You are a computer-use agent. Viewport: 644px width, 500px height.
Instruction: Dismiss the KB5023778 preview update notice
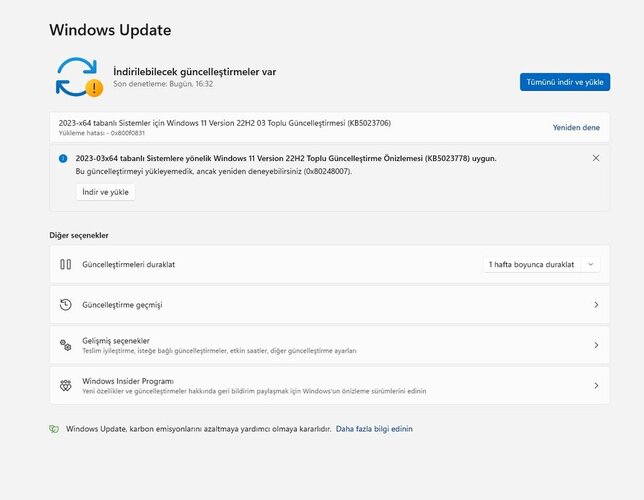point(596,158)
